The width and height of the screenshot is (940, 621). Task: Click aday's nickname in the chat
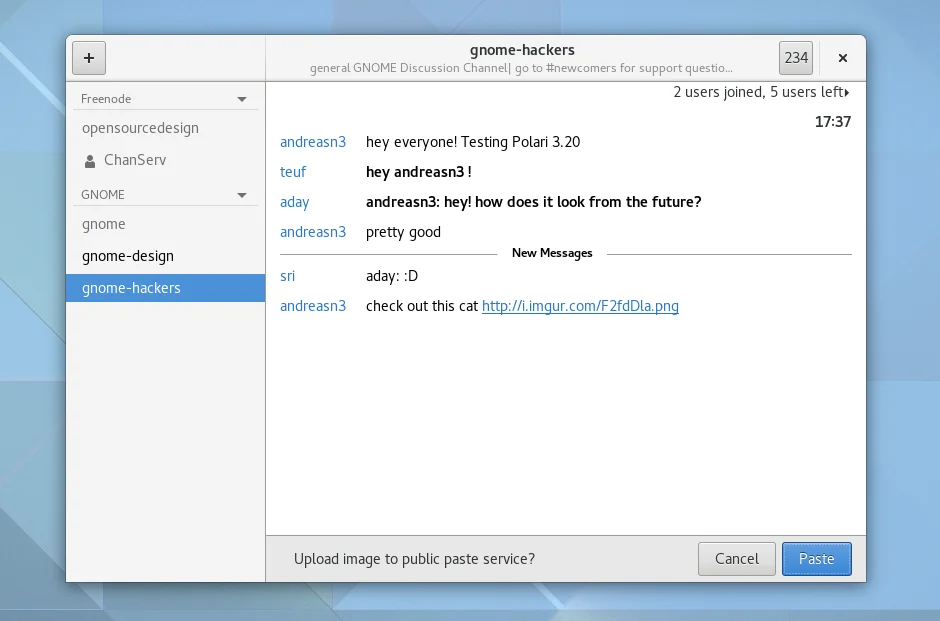pos(295,202)
